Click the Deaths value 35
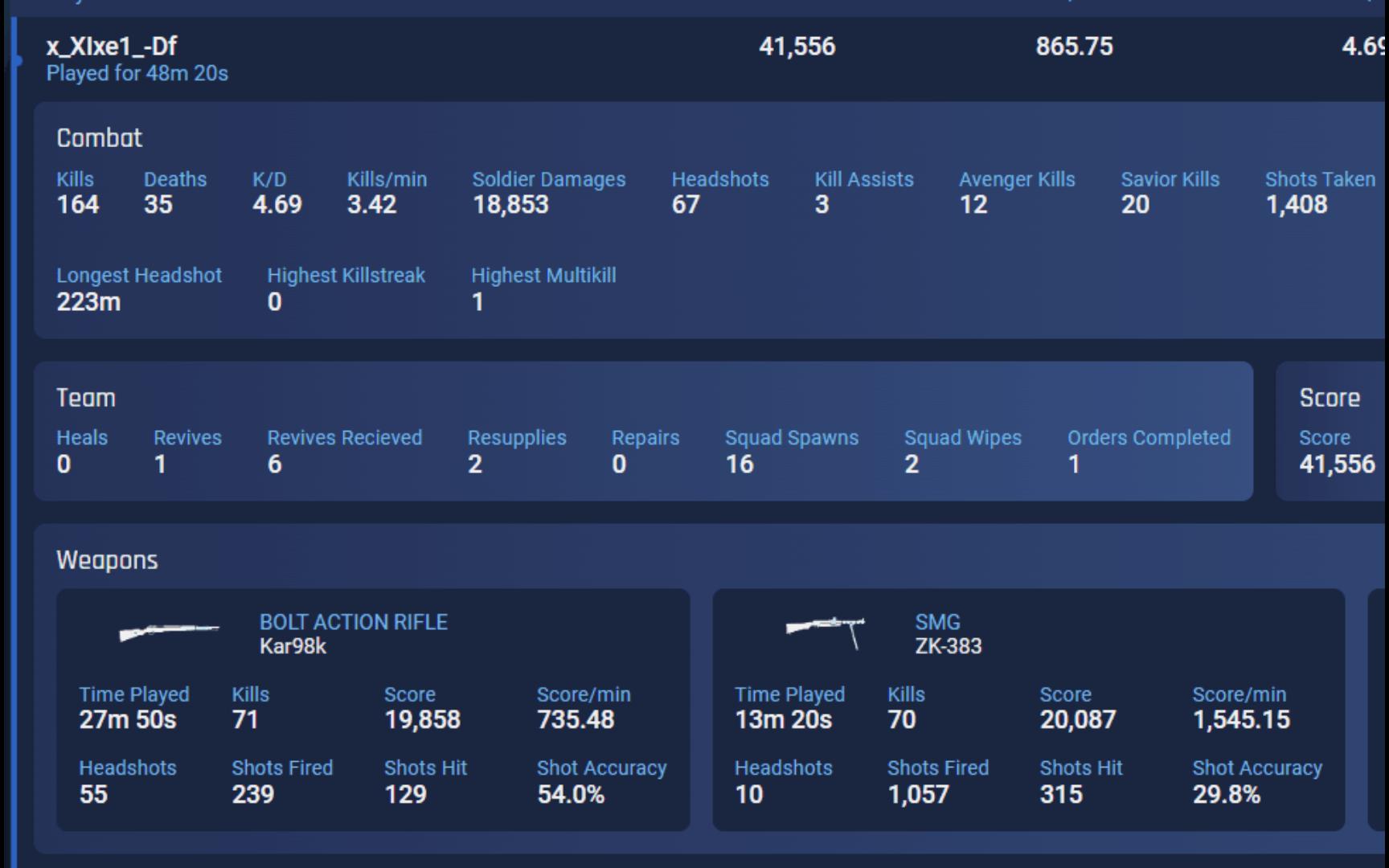The image size is (1389, 868). point(158,204)
